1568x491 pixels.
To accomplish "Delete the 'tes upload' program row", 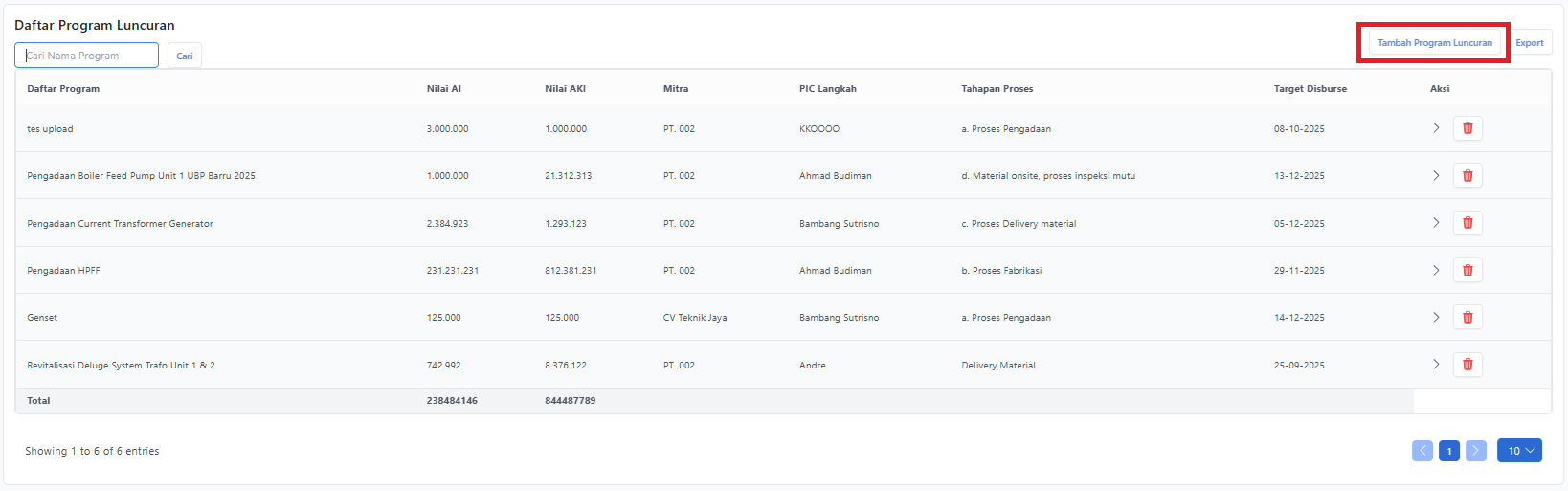I will [x=1467, y=128].
